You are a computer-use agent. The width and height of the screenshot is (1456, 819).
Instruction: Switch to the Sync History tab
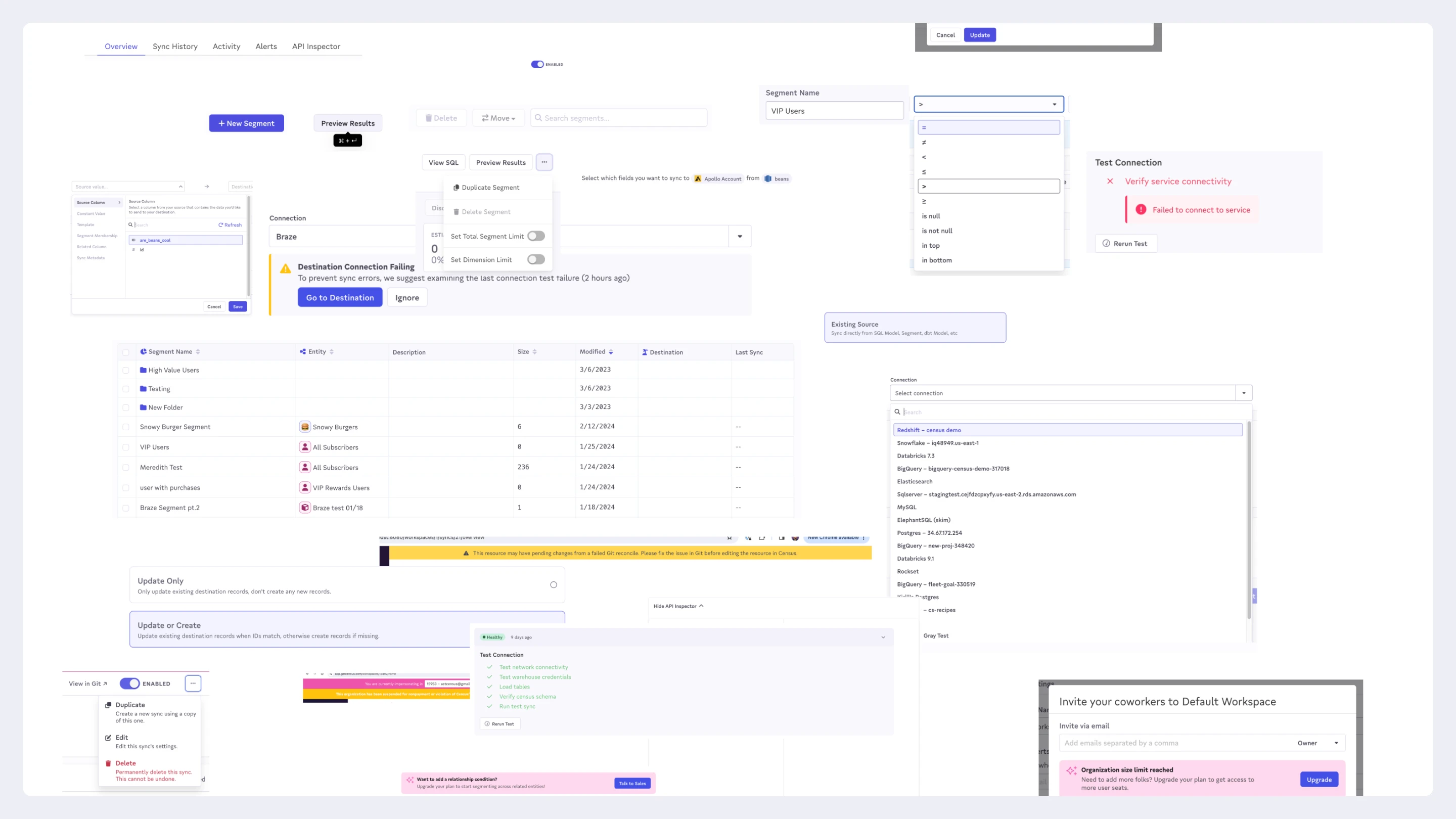(174, 47)
